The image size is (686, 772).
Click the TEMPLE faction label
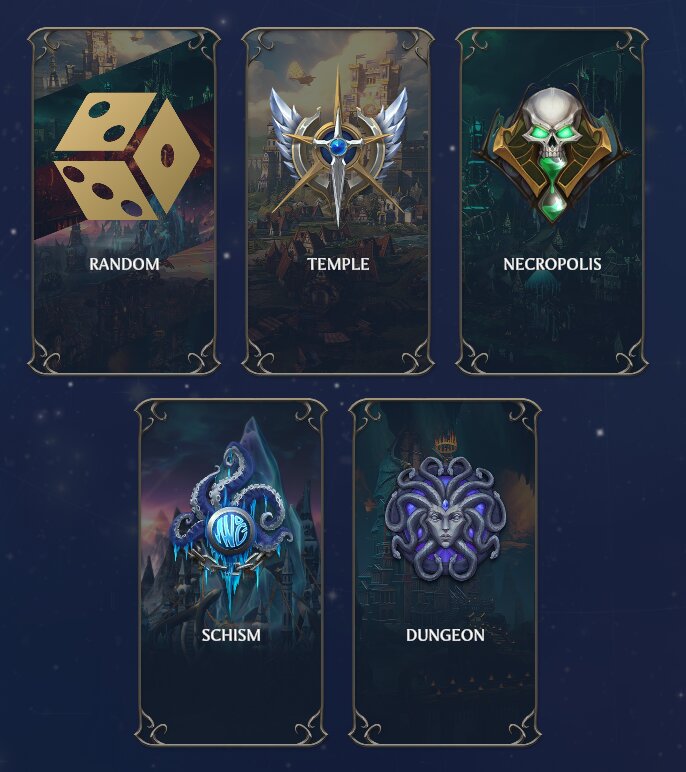(x=338, y=264)
